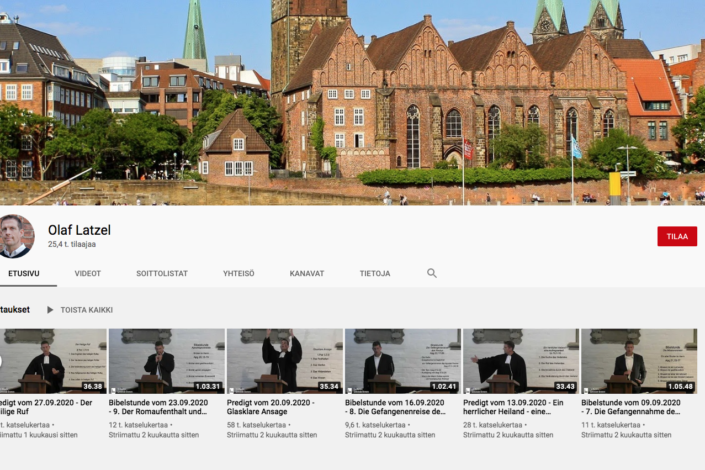Click the play icon beside Toista kaikki
The height and width of the screenshot is (470, 705).
pos(50,310)
